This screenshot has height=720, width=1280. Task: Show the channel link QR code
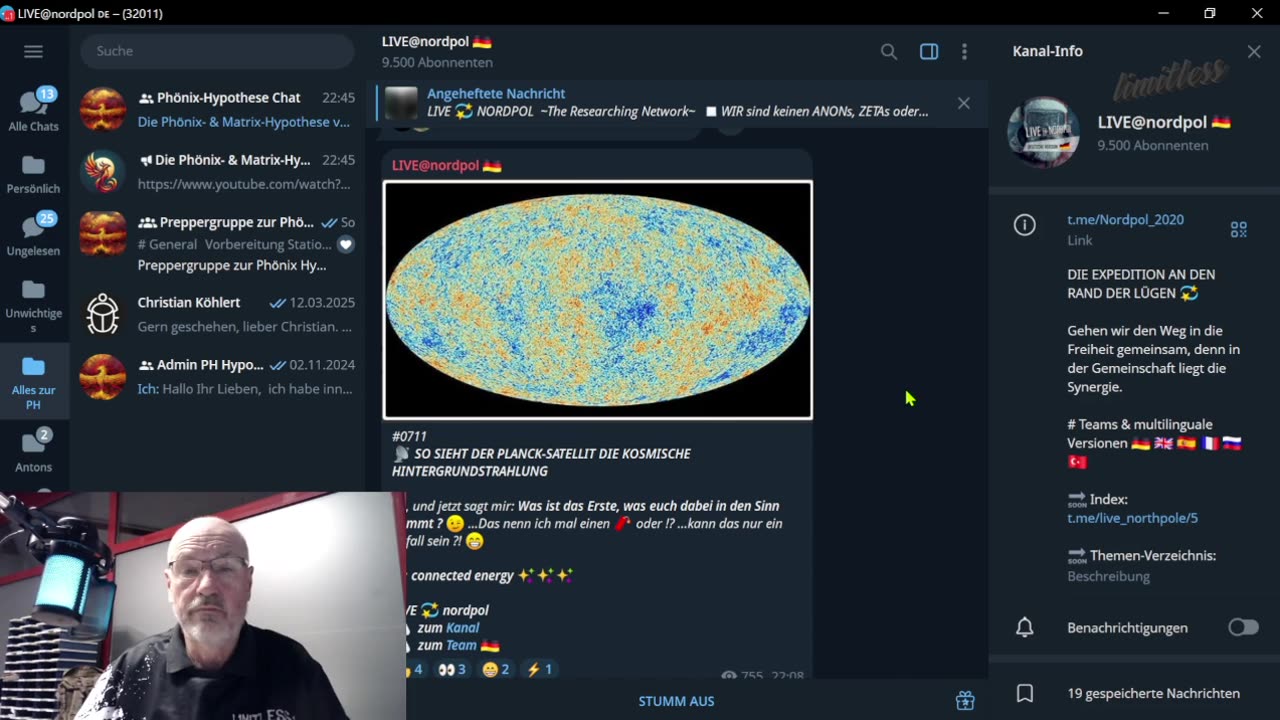(1239, 230)
